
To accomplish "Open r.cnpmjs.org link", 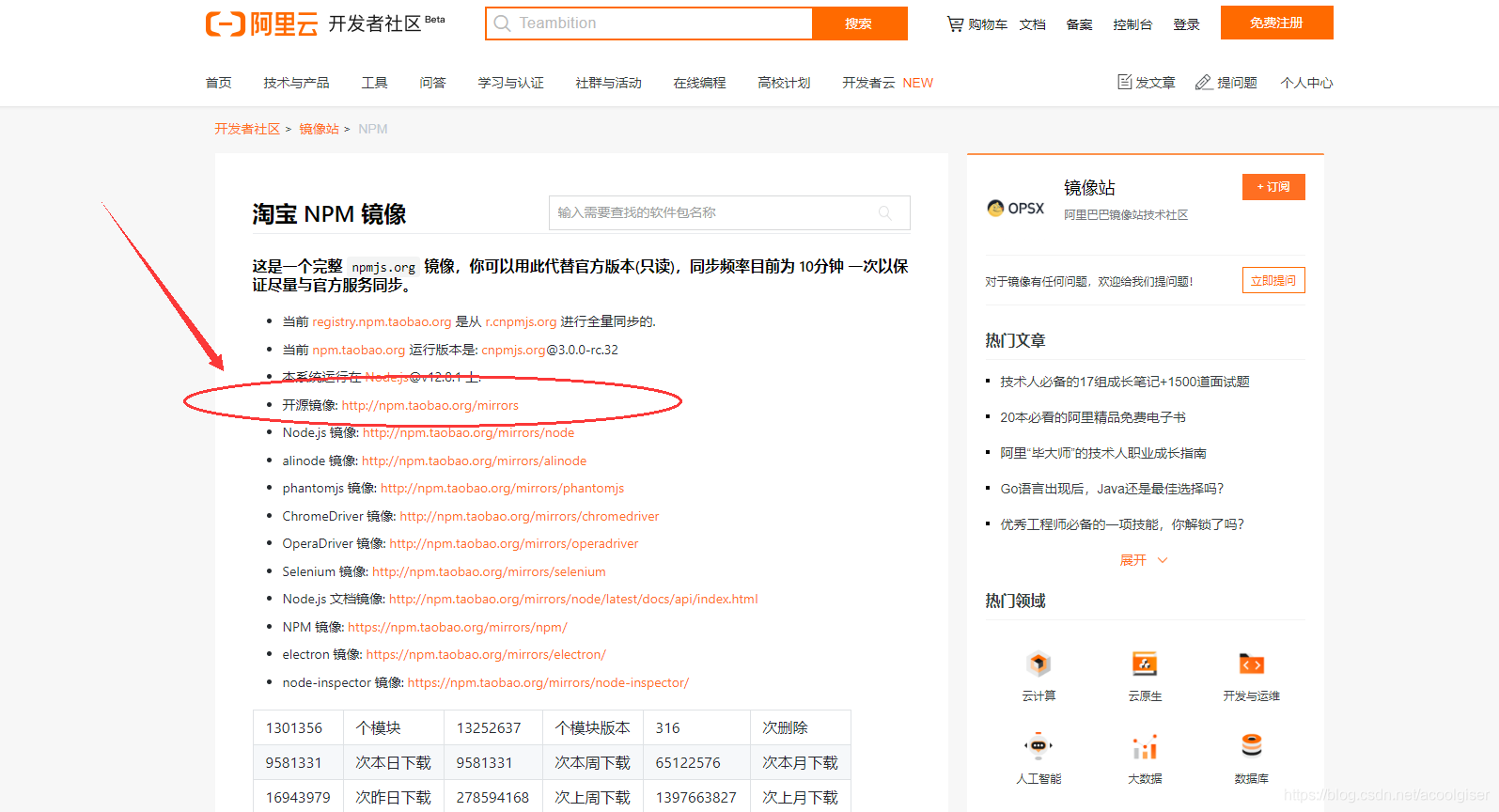I will click(x=521, y=321).
